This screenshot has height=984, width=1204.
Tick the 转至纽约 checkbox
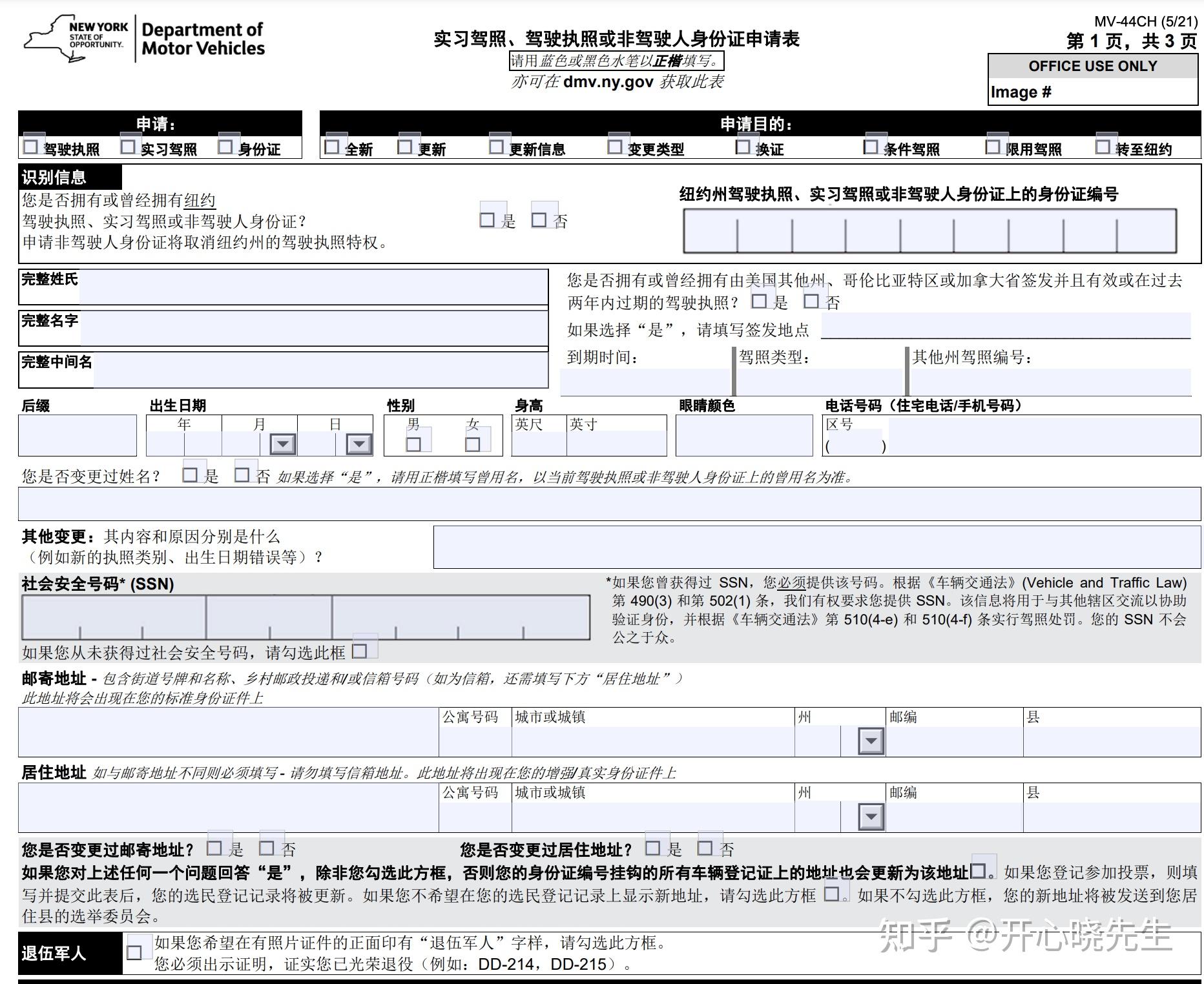click(x=1103, y=147)
